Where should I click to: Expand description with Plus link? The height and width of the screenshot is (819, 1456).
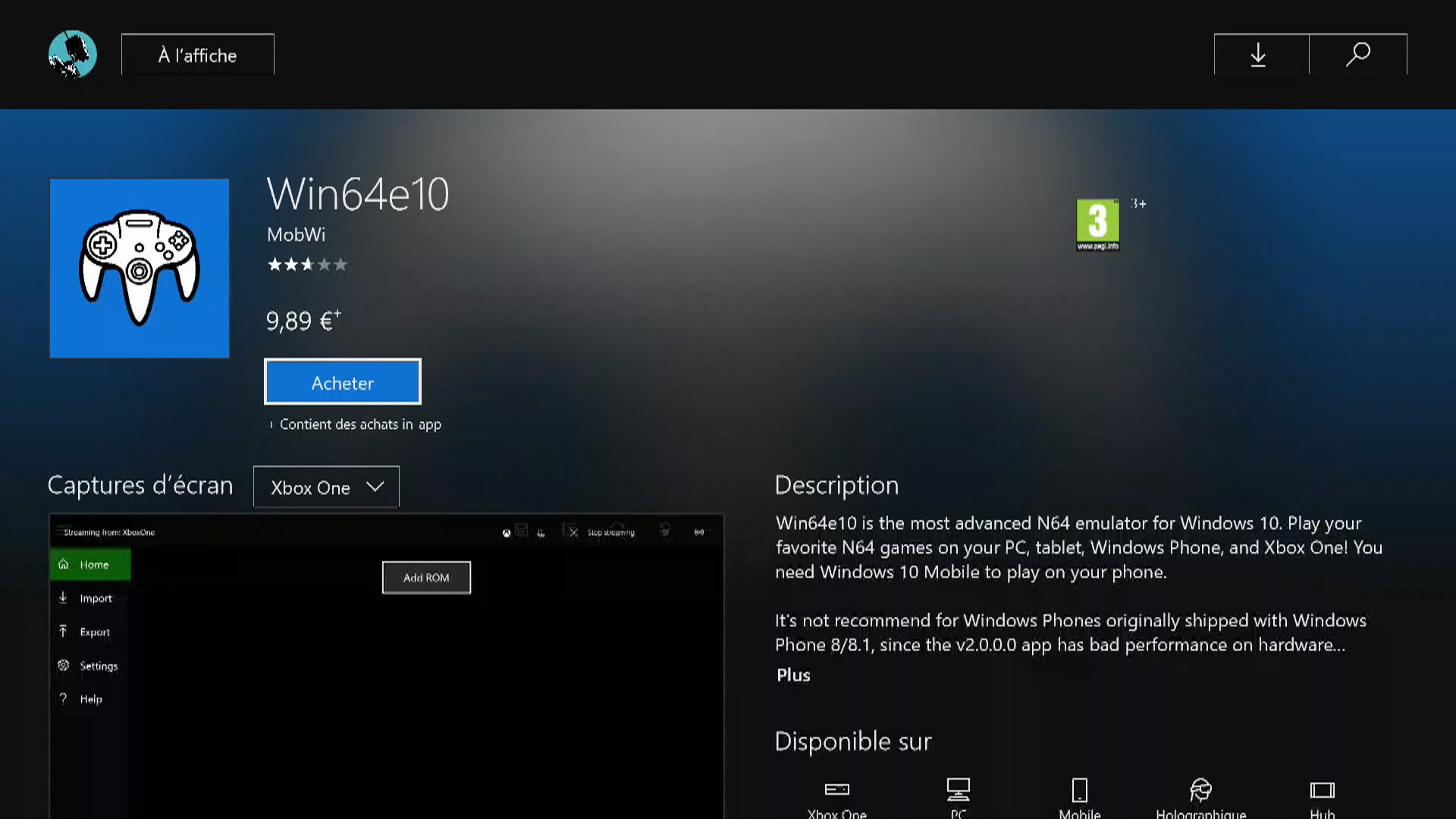pyautogui.click(x=793, y=675)
